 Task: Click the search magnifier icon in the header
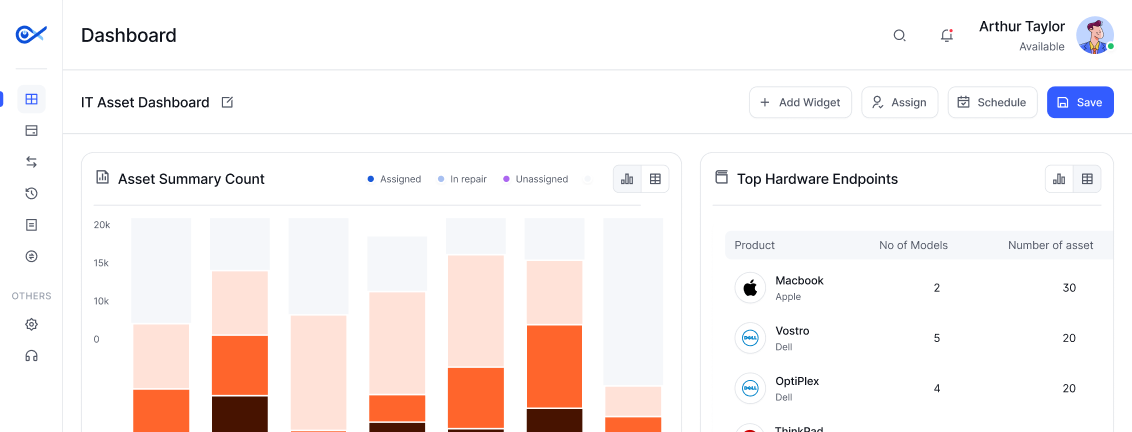click(x=900, y=35)
